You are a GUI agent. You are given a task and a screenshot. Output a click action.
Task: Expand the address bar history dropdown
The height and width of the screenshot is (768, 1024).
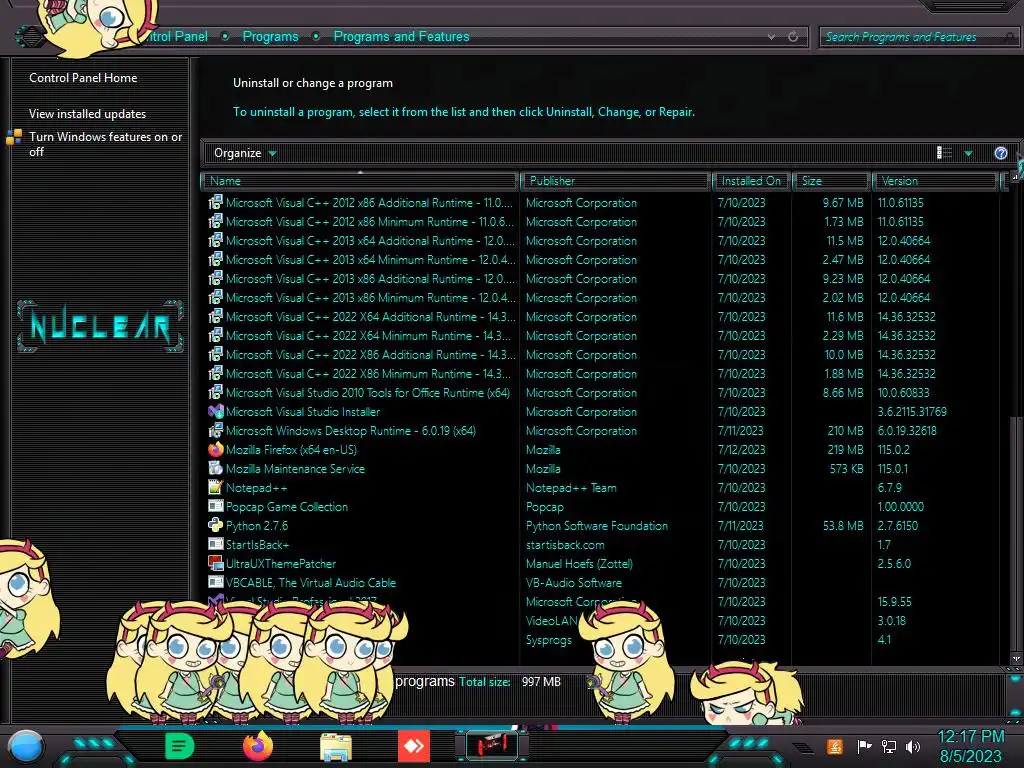(771, 37)
